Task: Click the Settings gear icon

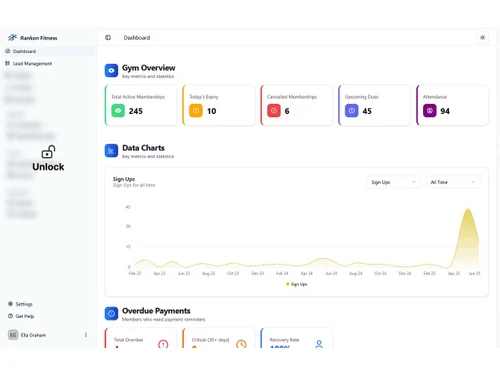Action: 10,304
